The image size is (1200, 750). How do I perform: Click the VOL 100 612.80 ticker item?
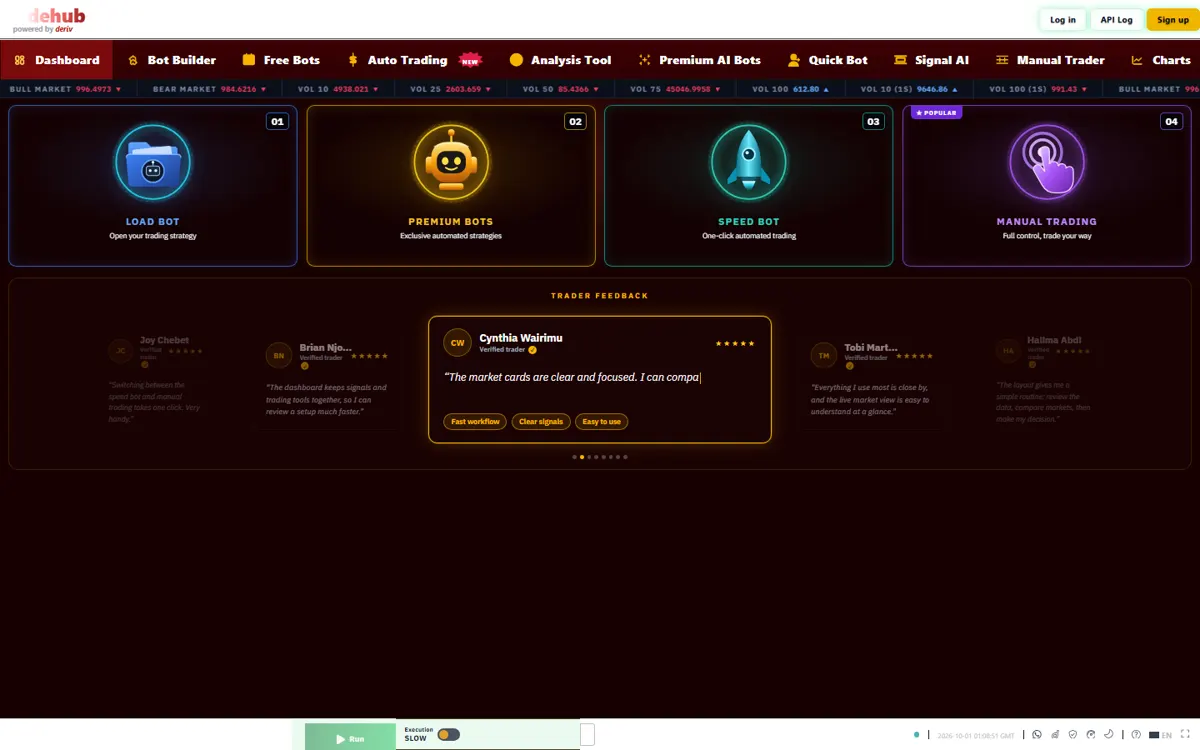(x=791, y=90)
